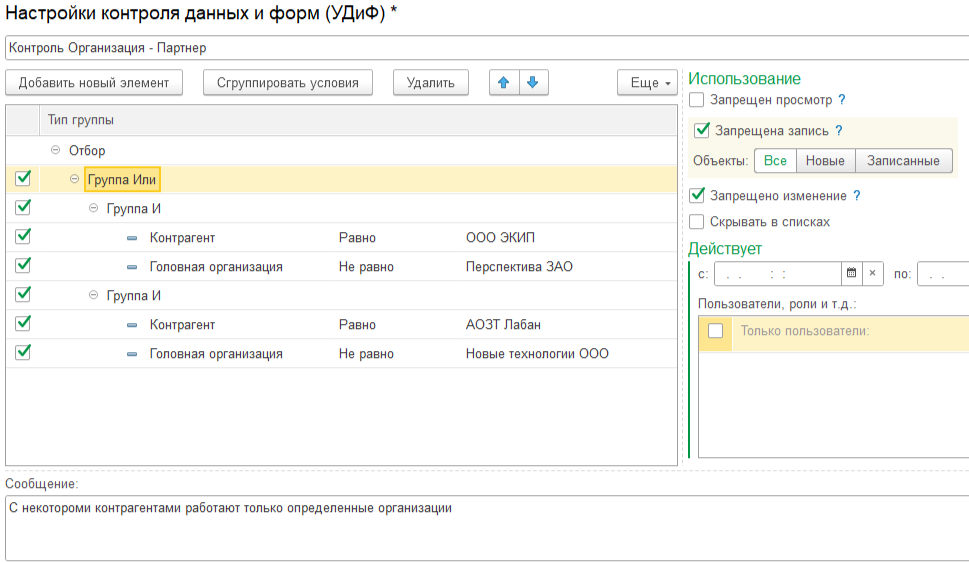Click the Удалить button
This screenshot has height=563, width=969.
431,83
